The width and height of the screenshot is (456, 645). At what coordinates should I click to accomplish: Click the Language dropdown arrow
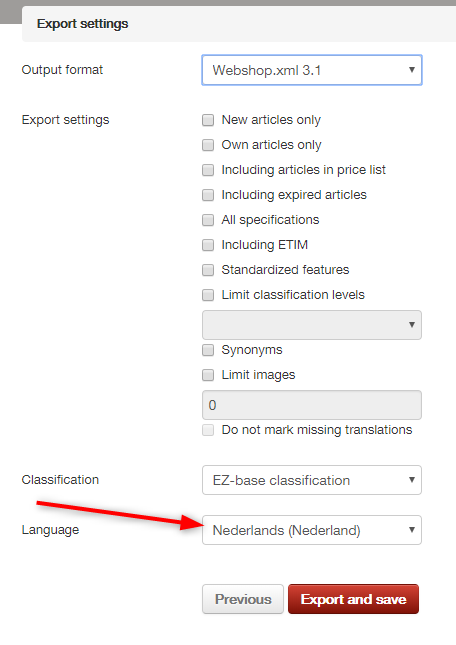click(412, 530)
